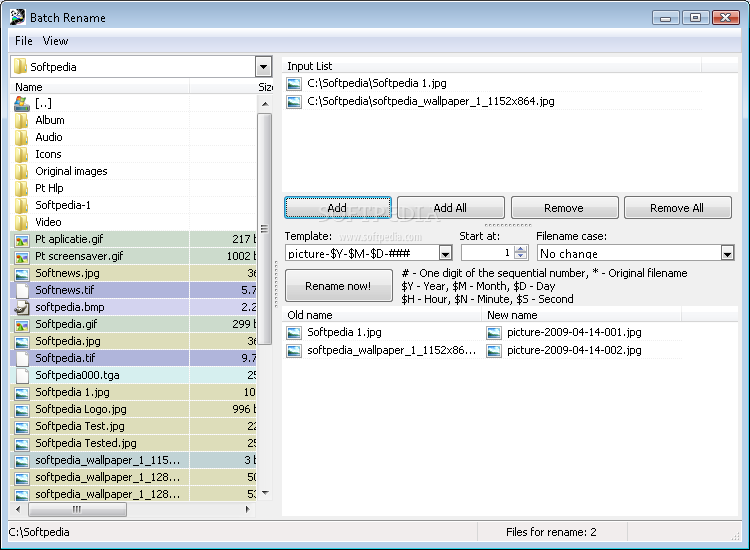
Task: Select the Softpedia Tested.jpg file row
Action: pyautogui.click(x=133, y=443)
